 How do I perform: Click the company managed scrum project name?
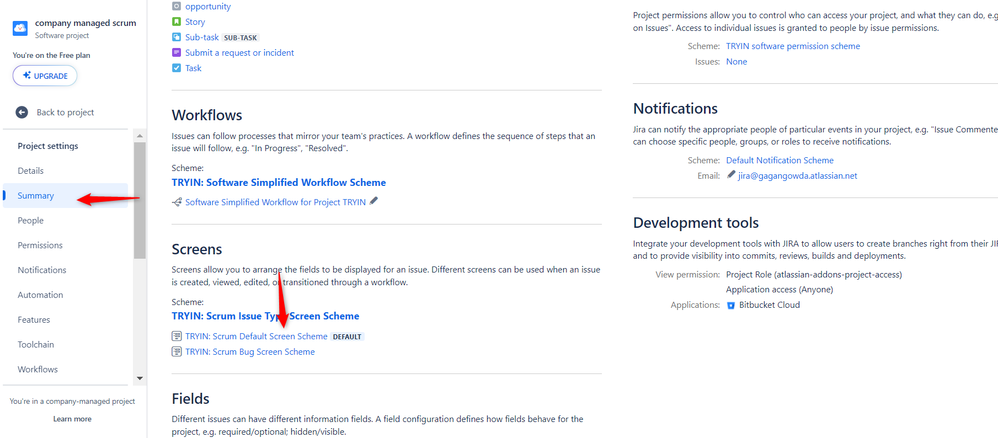(85, 23)
